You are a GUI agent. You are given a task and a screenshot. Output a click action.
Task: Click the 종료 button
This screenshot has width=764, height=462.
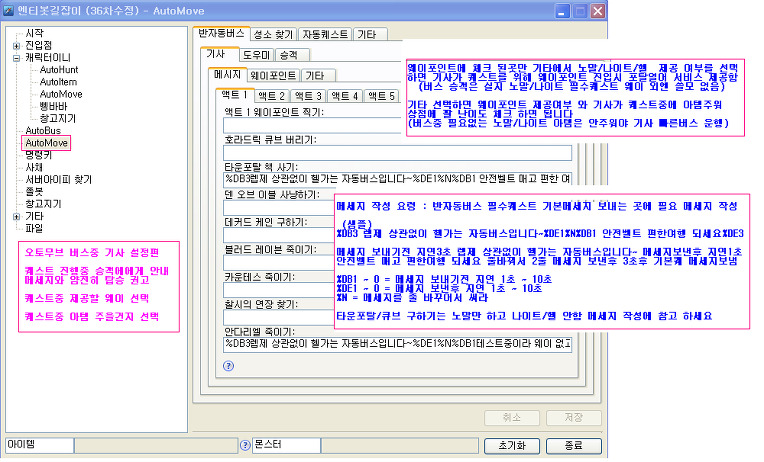coord(573,445)
